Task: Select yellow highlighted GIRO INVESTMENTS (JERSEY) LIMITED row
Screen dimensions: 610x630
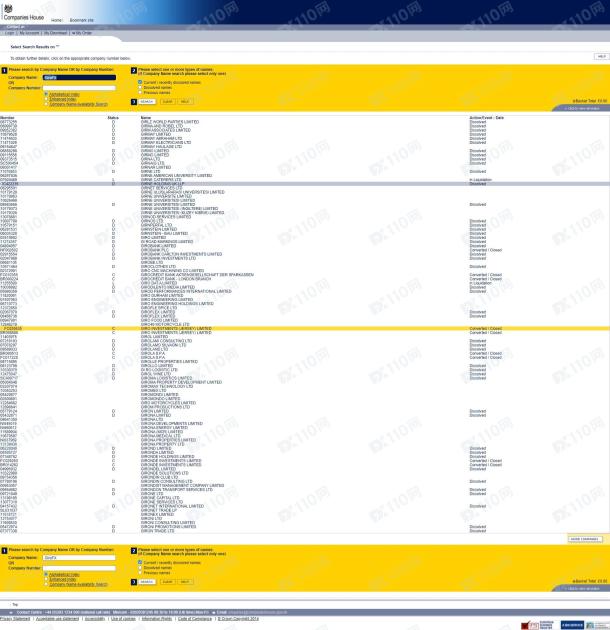Action: 305,328
